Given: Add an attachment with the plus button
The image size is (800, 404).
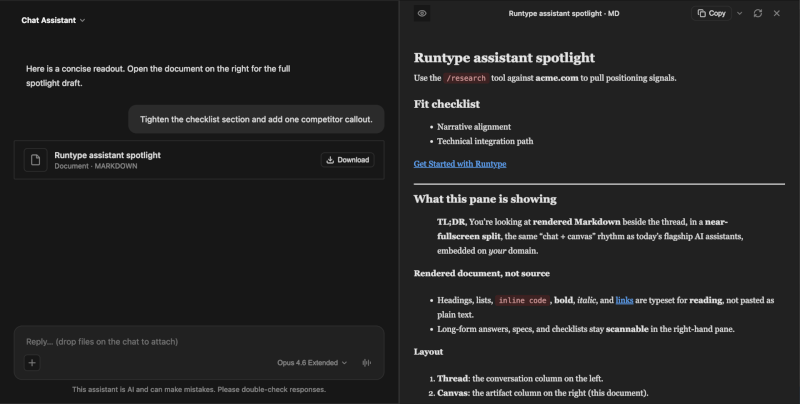Looking at the screenshot, I should click(x=32, y=363).
